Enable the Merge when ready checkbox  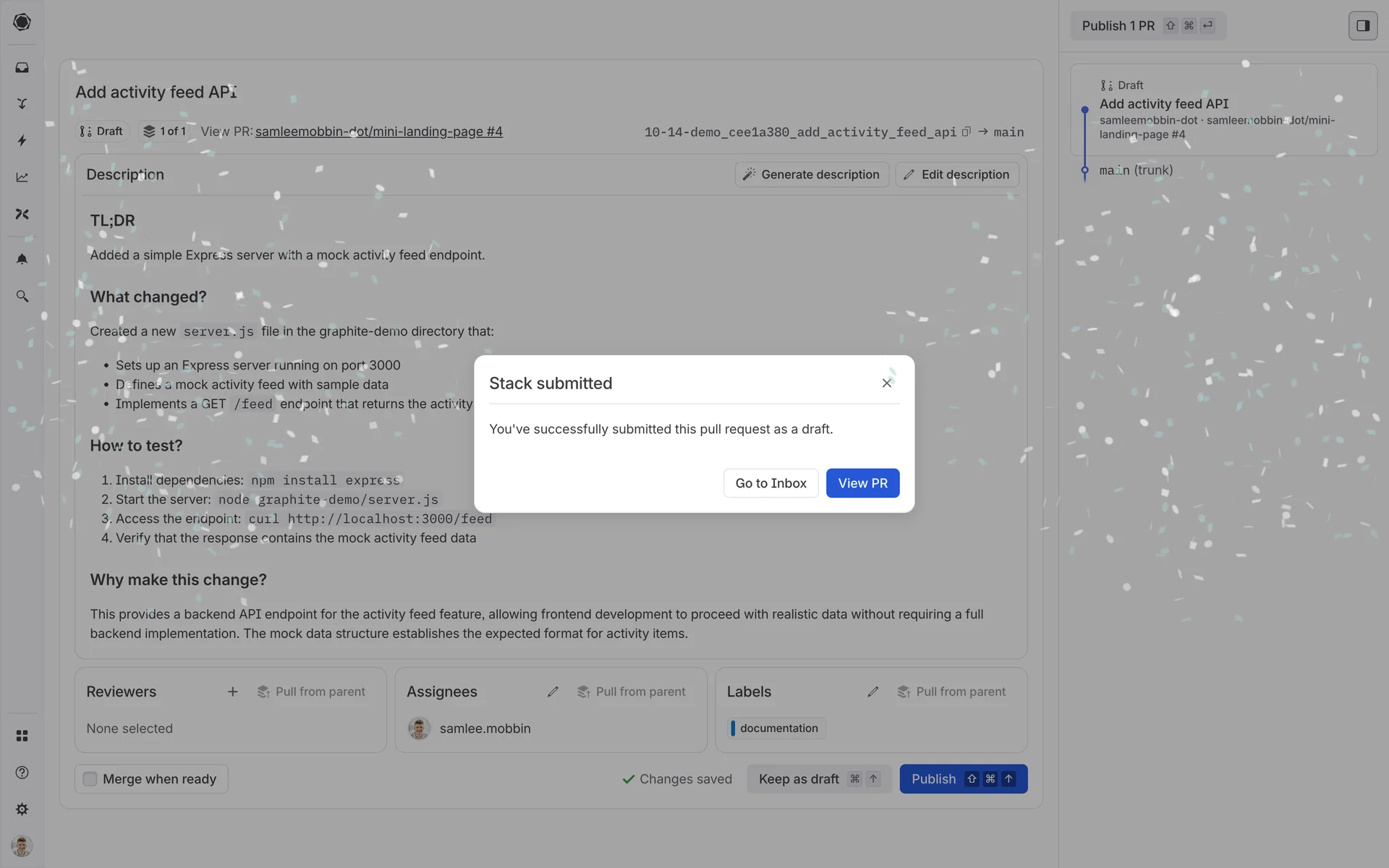pyautogui.click(x=90, y=779)
